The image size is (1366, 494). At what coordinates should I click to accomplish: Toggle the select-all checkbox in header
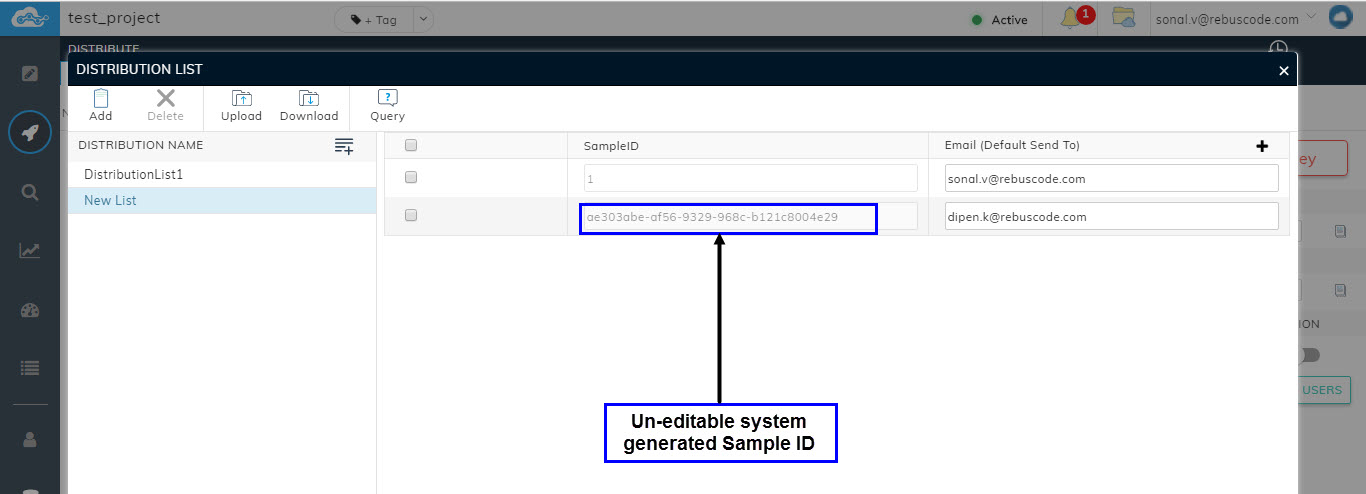click(411, 146)
